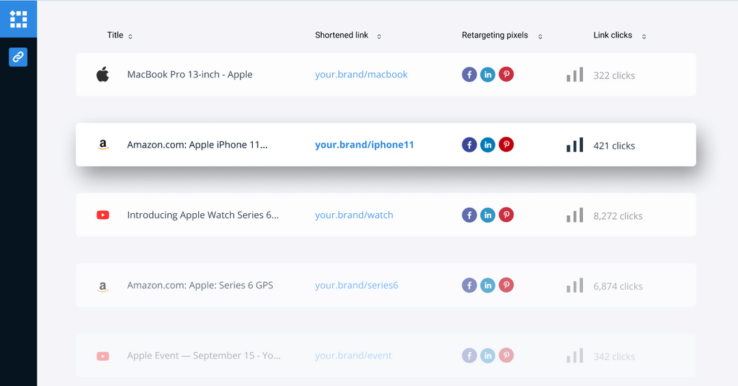Open the your.brand/event link
Screen dimensions: 738x386
click(353, 355)
